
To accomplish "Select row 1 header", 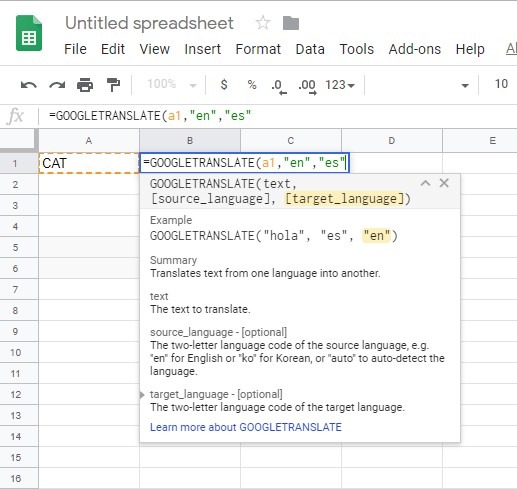I will pos(19,163).
